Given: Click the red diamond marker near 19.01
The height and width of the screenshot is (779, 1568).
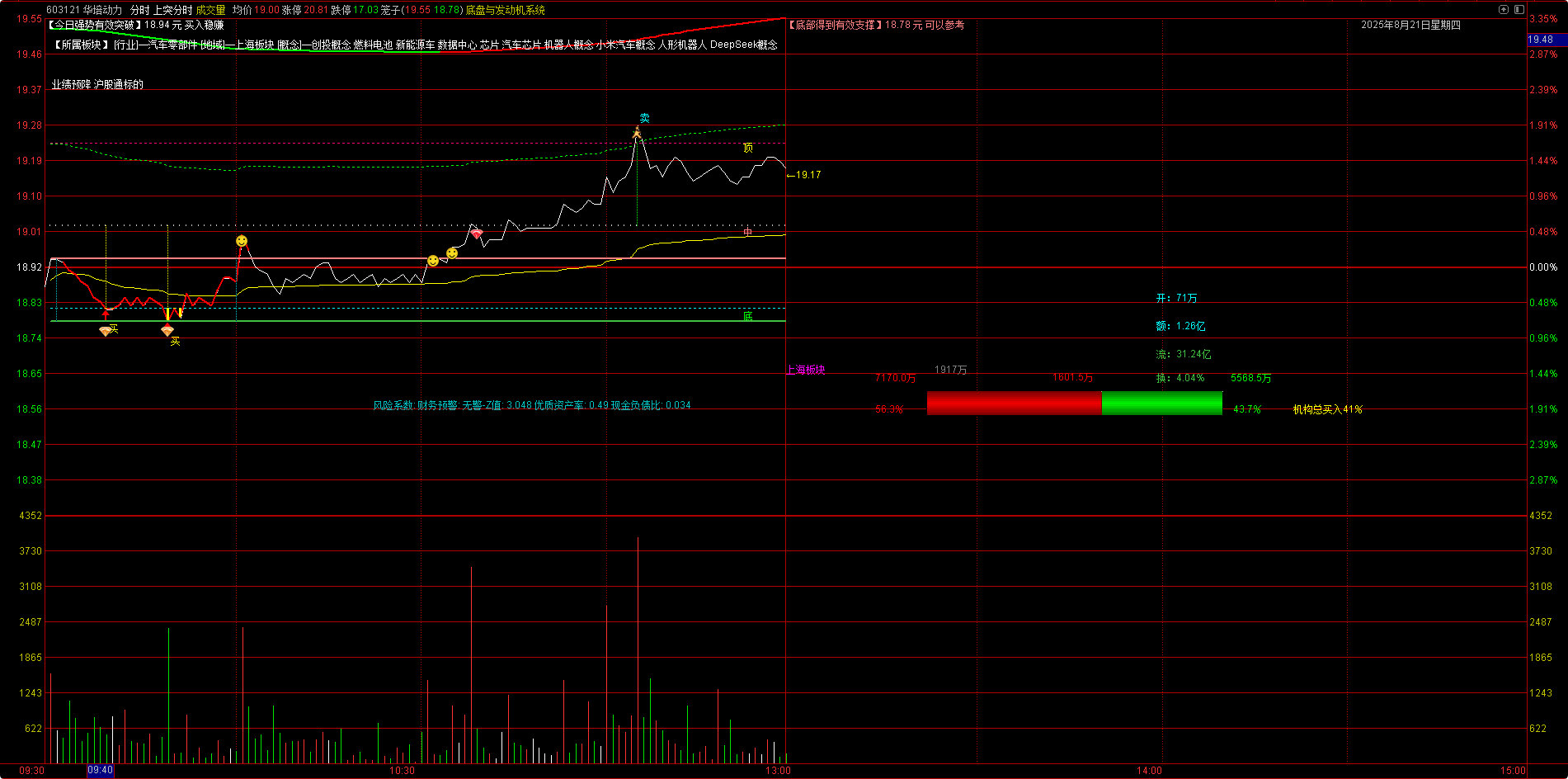Looking at the screenshot, I should pos(477,235).
